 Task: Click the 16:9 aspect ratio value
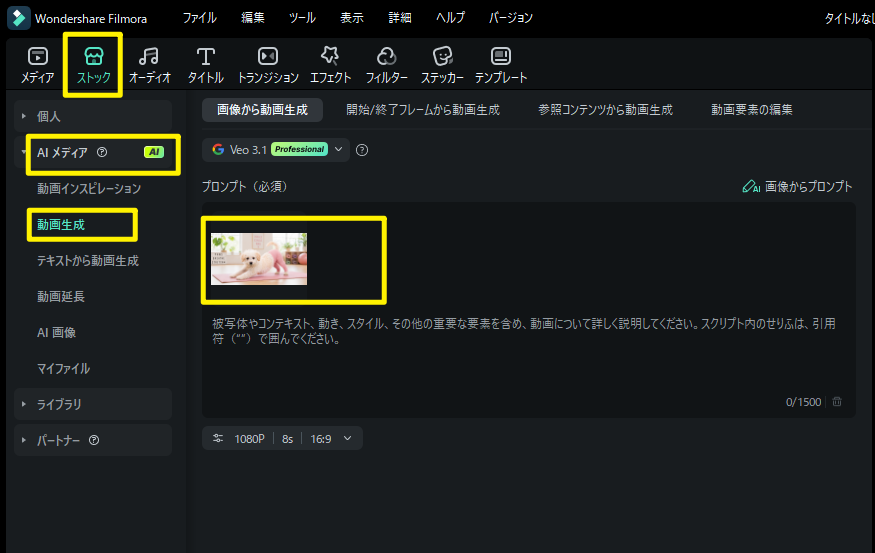pyautogui.click(x=321, y=439)
